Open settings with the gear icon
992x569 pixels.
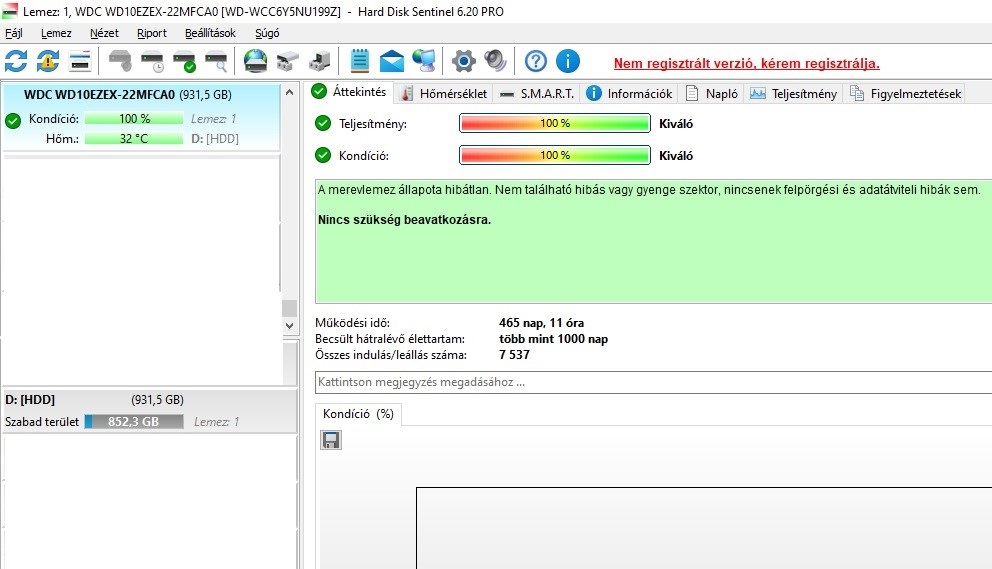tap(463, 61)
